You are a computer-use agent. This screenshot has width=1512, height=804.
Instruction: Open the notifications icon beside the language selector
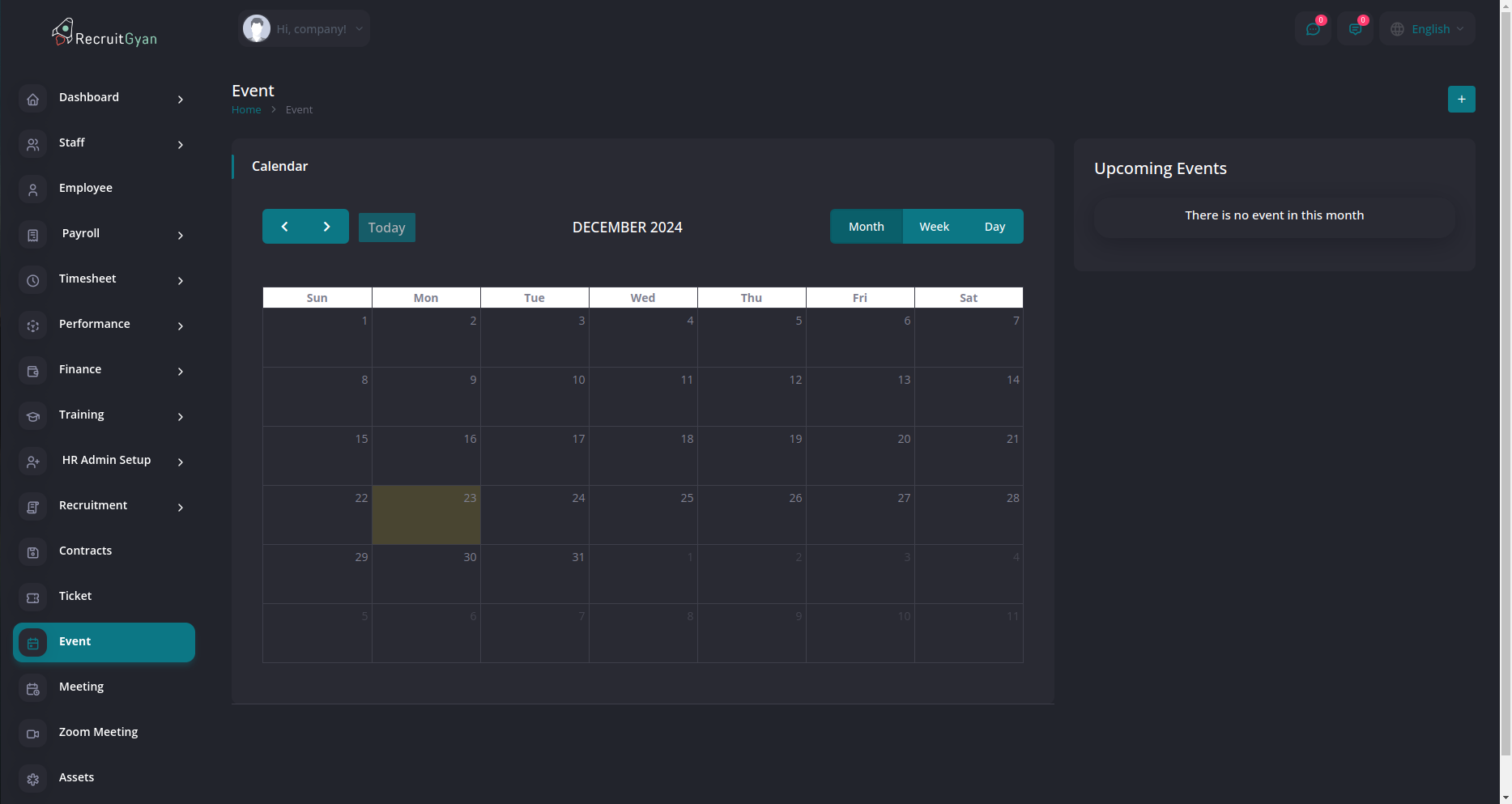(1354, 29)
